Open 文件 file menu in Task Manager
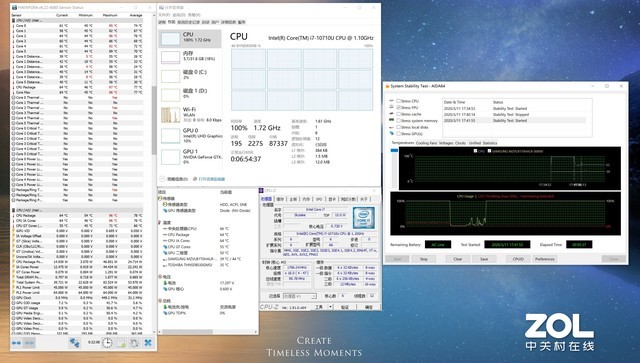Image resolution: width=640 pixels, height=363 pixels. point(164,15)
